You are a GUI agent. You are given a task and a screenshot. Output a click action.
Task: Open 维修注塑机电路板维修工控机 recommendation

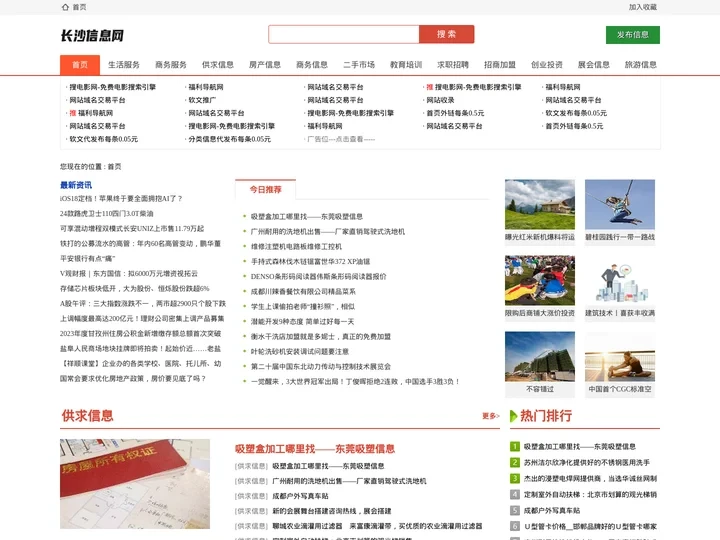pos(296,247)
